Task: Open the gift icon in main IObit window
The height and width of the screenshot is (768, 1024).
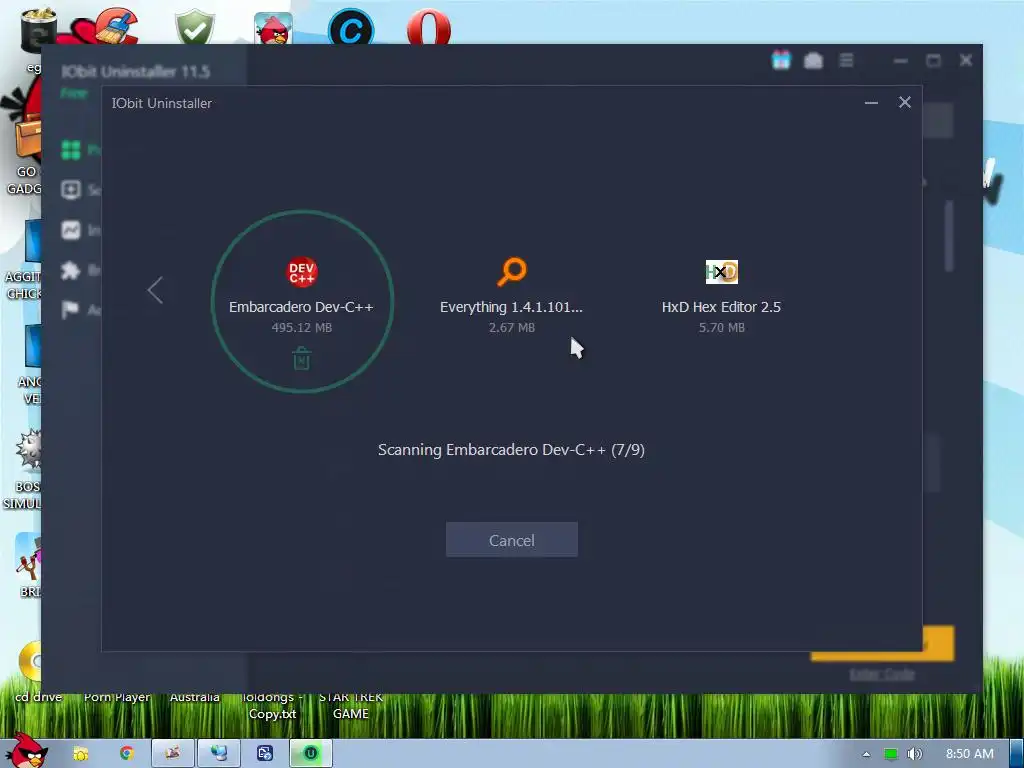Action: coord(781,60)
